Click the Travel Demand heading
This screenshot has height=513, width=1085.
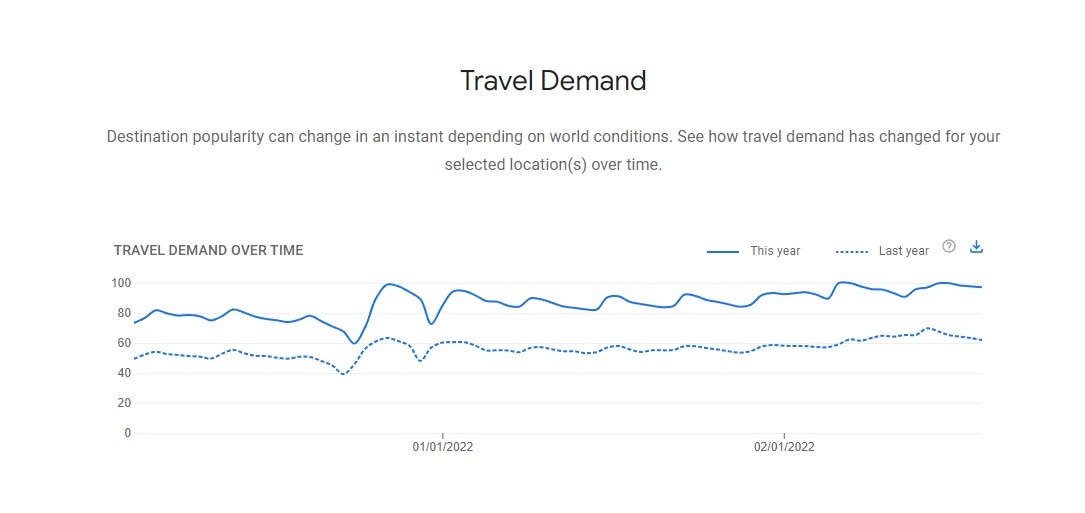tap(553, 81)
